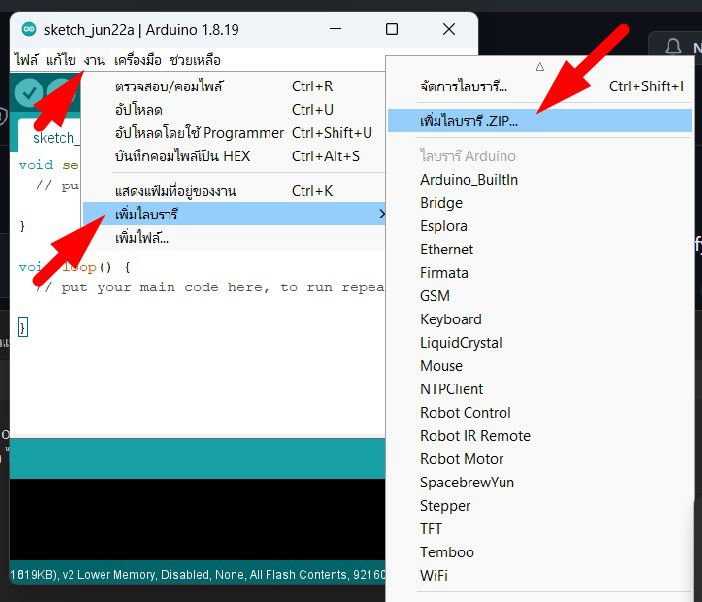Image resolution: width=702 pixels, height=602 pixels.
Task: Choose อัปโหลดโดยใช้ Programmer menu item
Action: (199, 133)
